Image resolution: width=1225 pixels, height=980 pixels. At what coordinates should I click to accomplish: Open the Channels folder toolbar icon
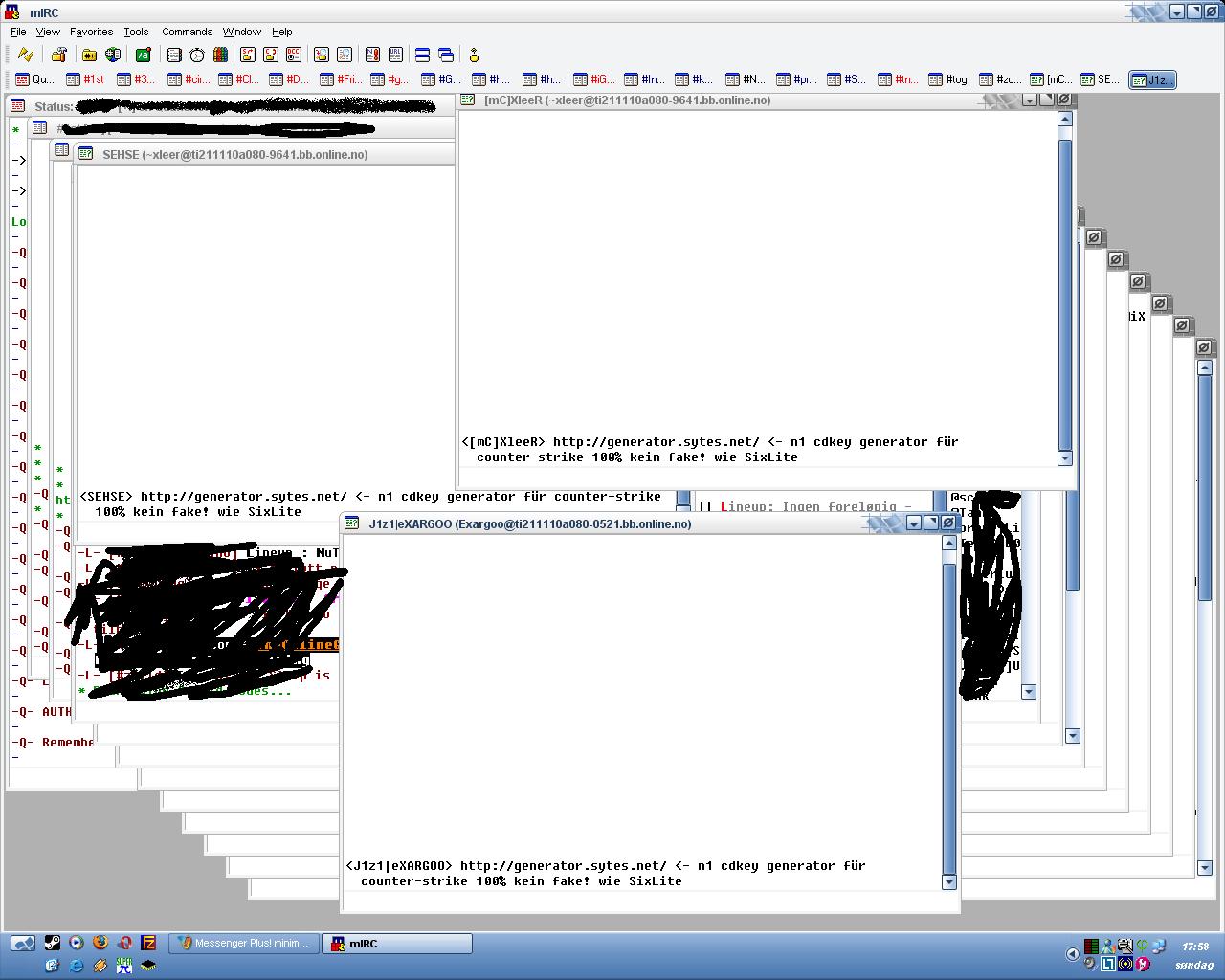[90, 55]
